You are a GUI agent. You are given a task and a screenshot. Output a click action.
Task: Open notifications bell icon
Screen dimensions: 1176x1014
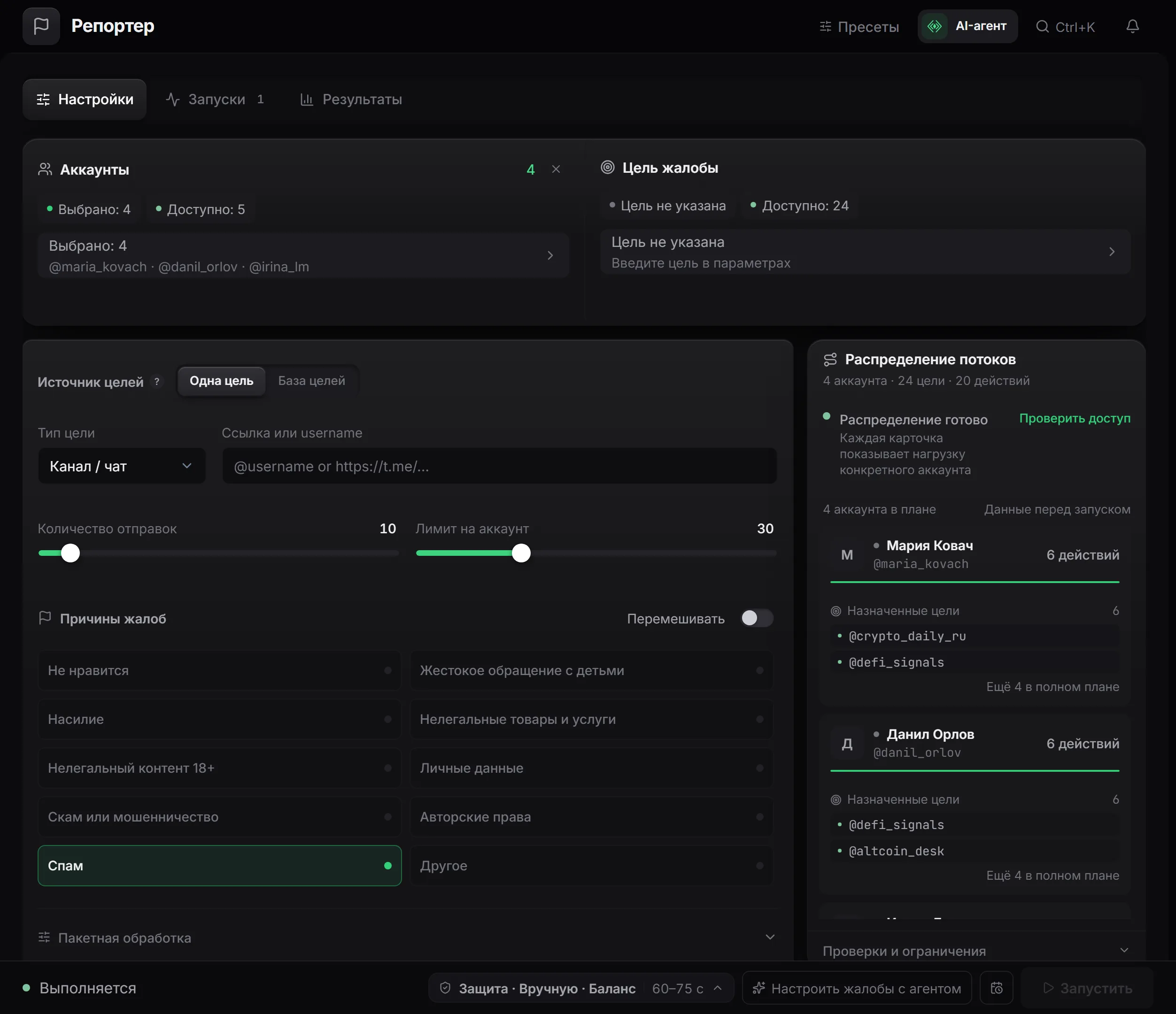click(1132, 26)
